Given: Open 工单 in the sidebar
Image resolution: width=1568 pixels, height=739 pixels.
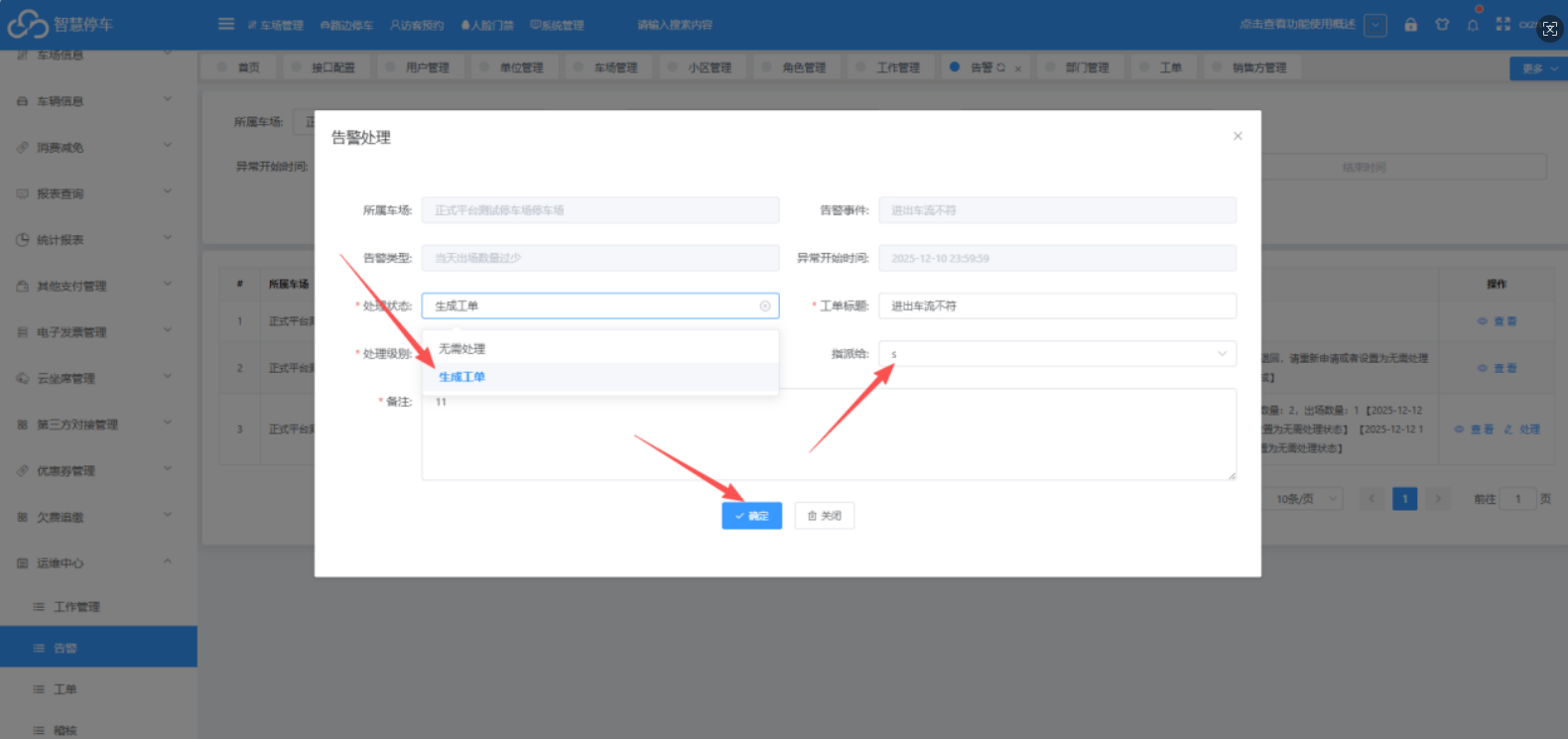Looking at the screenshot, I should [98, 689].
